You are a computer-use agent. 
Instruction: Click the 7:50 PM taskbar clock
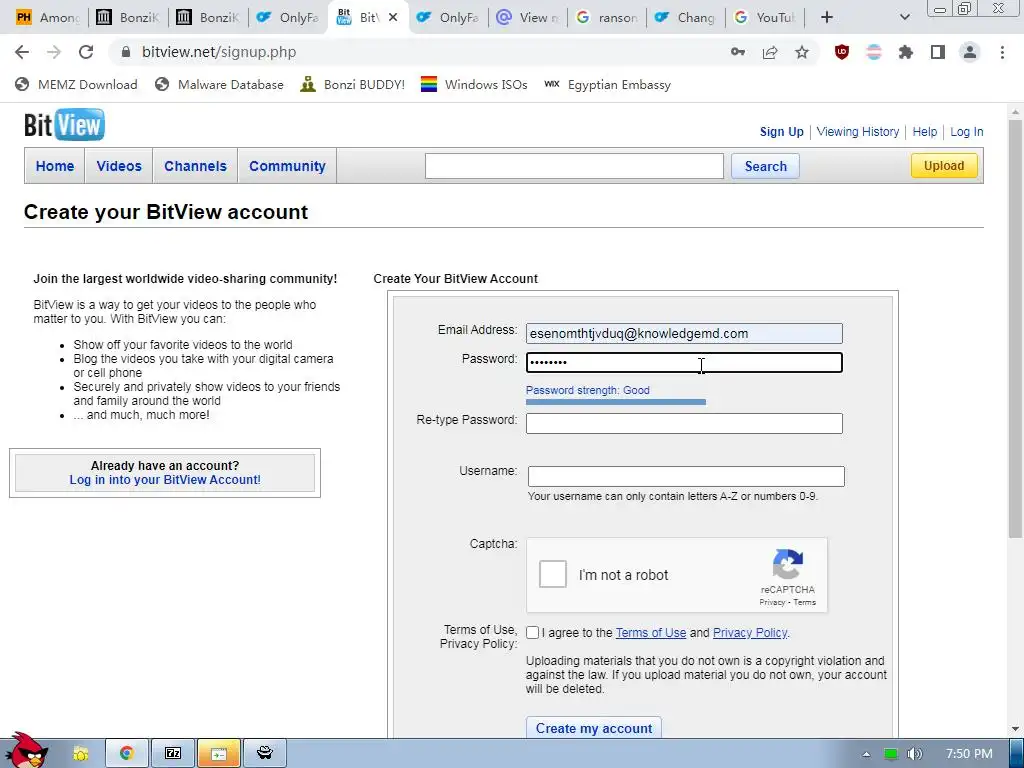(969, 754)
